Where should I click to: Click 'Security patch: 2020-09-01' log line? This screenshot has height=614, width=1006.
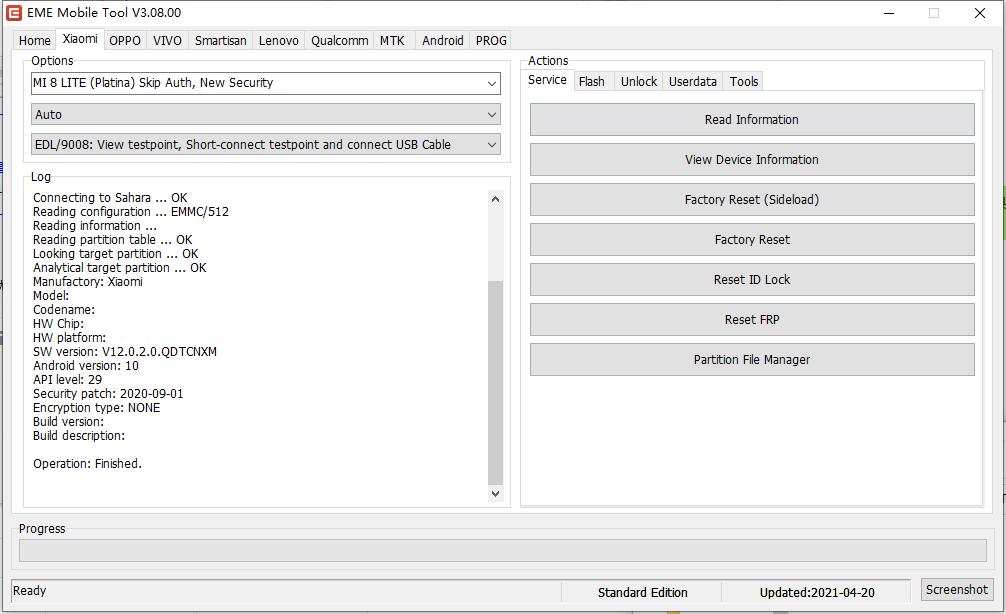[108, 394]
